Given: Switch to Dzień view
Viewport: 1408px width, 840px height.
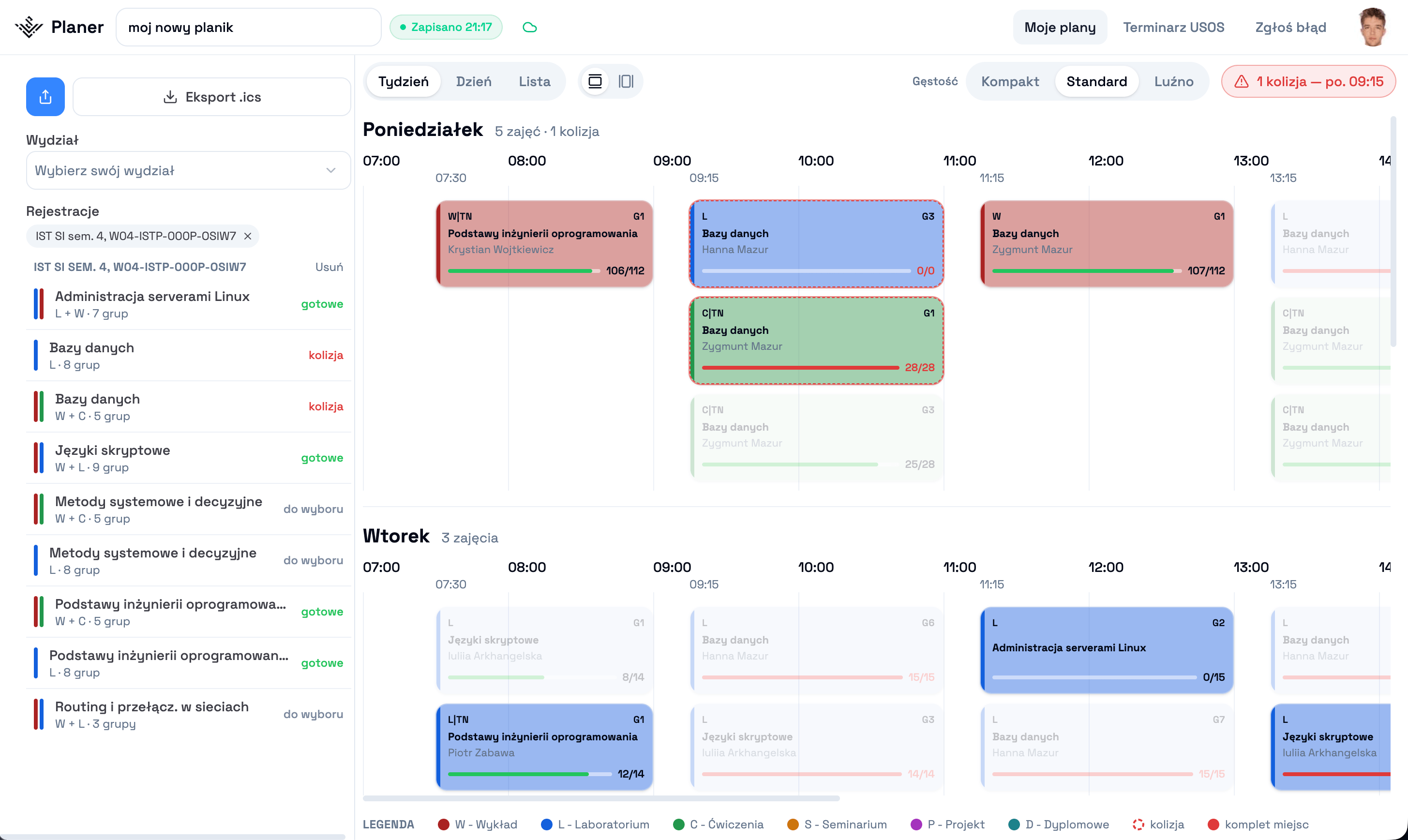Looking at the screenshot, I should 474,81.
